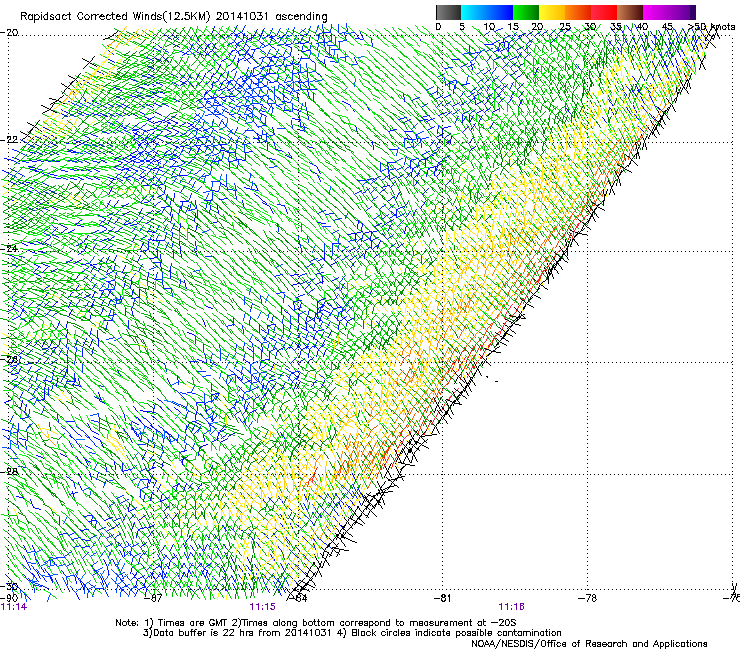This screenshot has width=740, height=650.
Task: Click the red 30-35 knots legend segment
Action: pos(604,12)
